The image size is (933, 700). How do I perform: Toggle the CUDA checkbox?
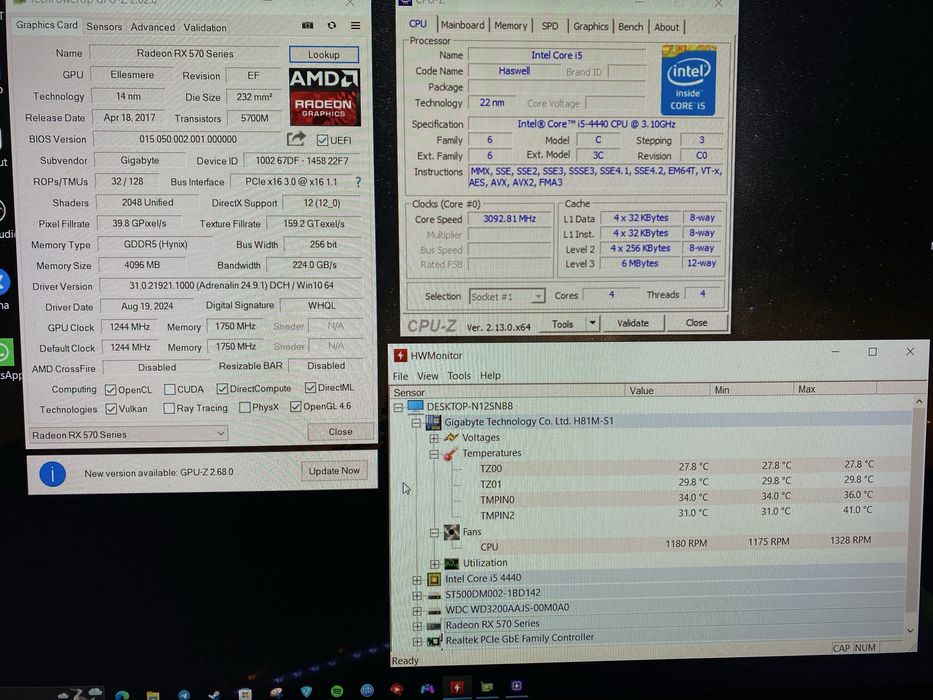170,389
